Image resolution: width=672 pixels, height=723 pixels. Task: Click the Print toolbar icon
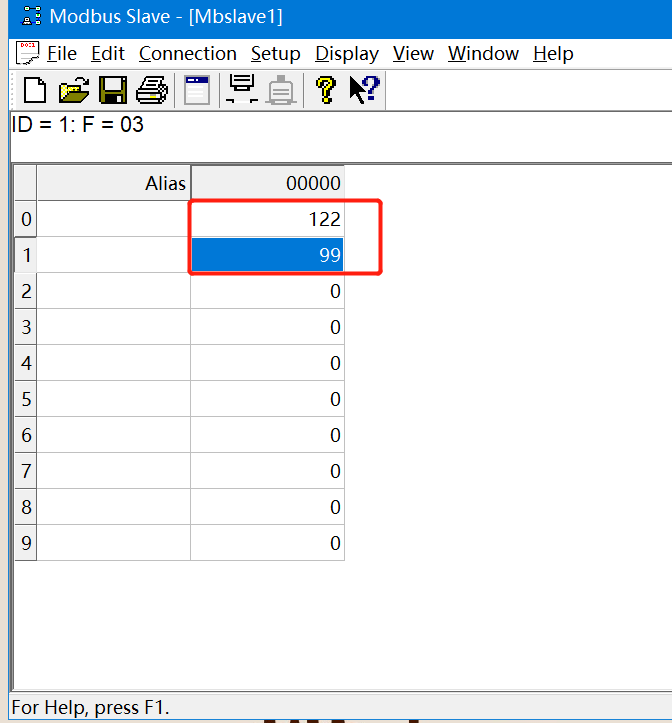[x=151, y=91]
